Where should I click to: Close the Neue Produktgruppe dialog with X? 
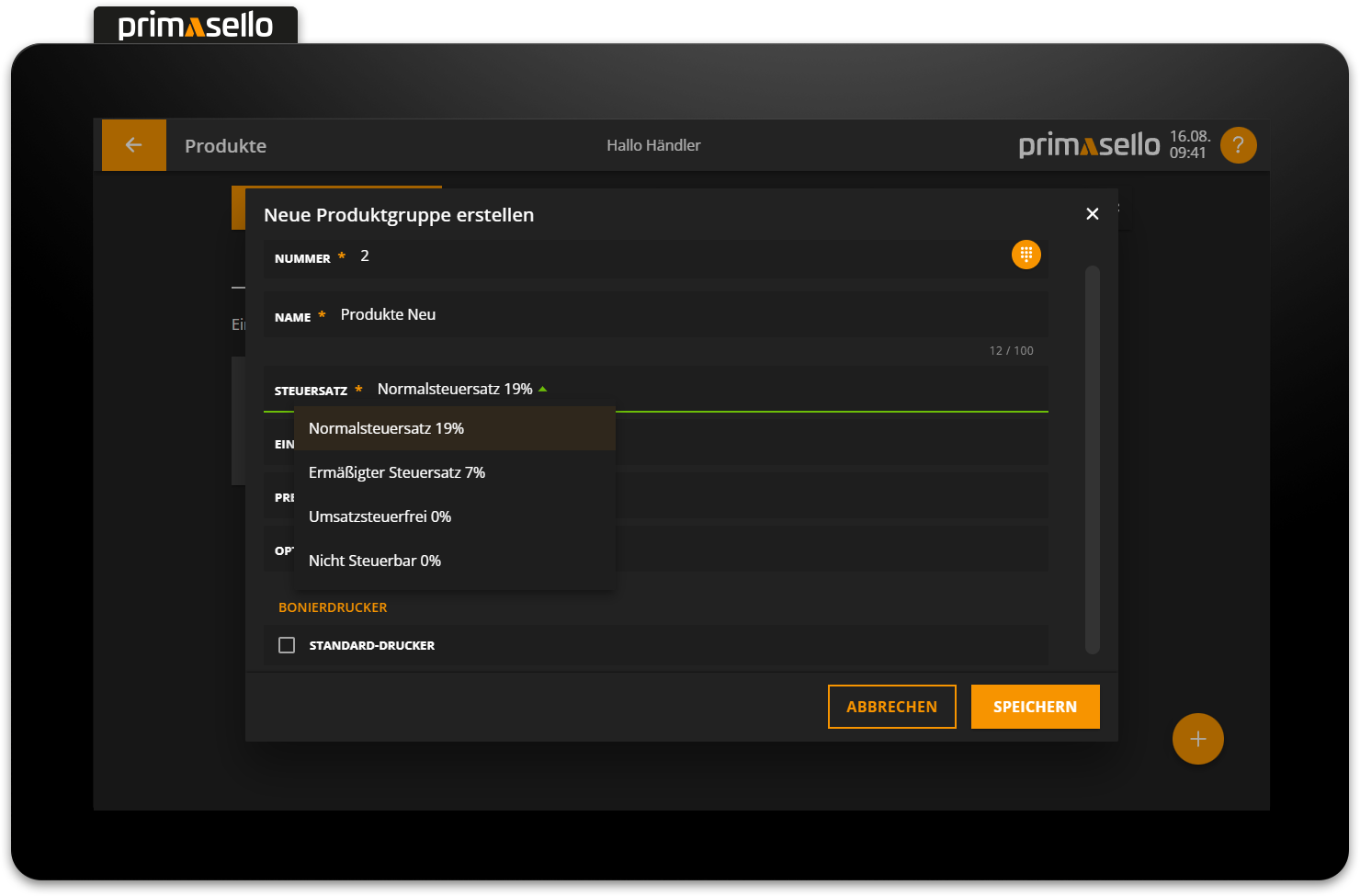pos(1092,214)
